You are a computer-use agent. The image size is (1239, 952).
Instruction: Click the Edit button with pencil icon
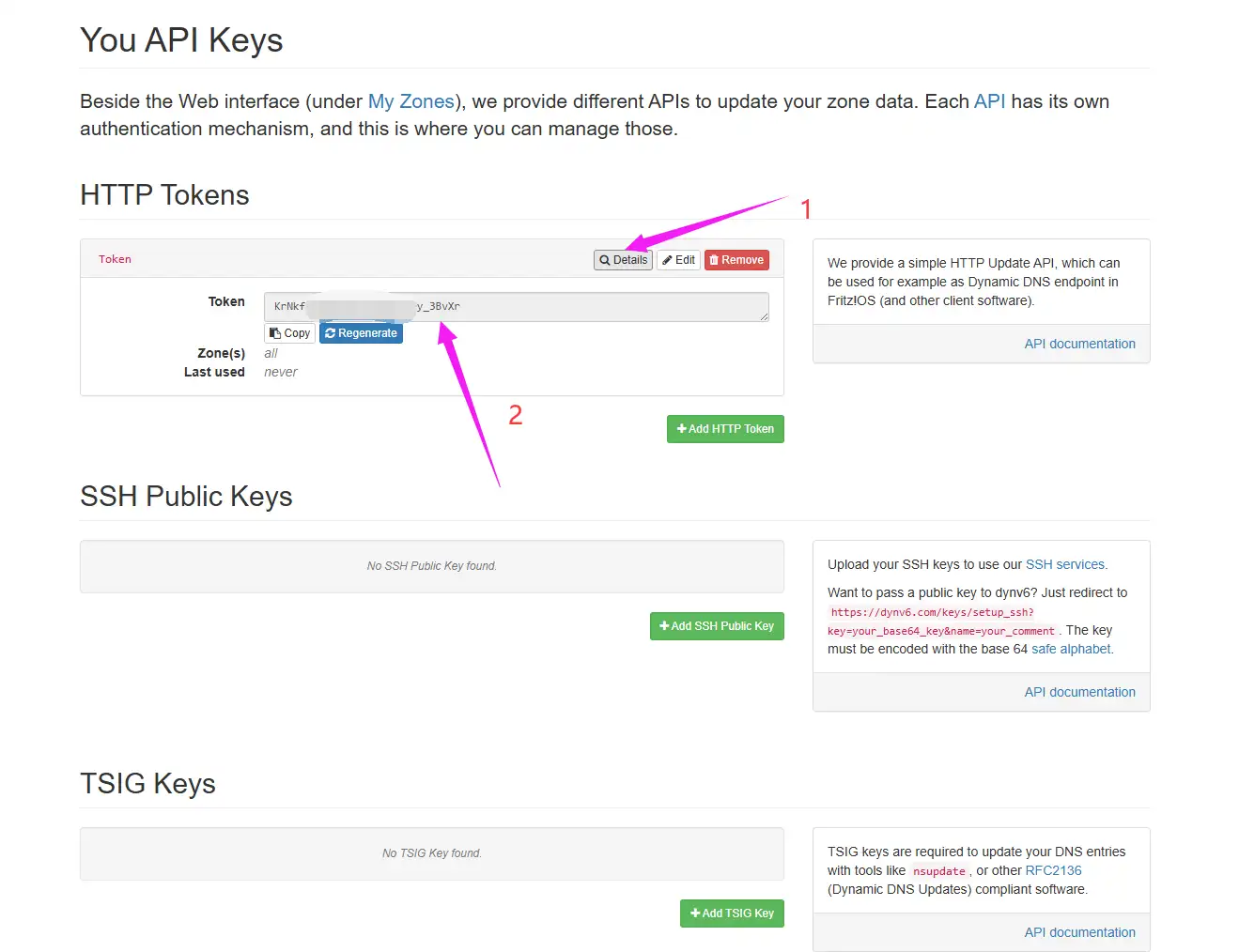(x=678, y=260)
